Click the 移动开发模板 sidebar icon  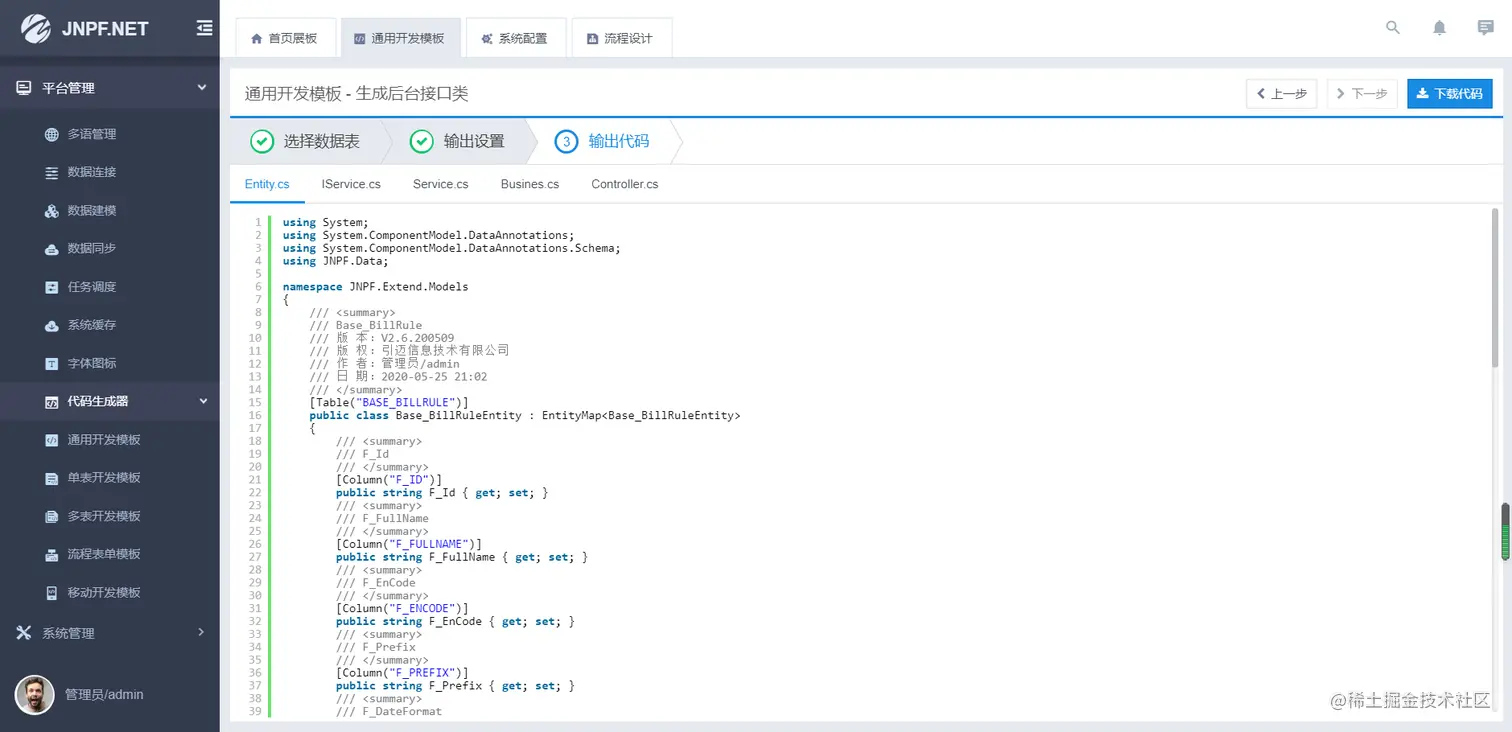point(52,593)
